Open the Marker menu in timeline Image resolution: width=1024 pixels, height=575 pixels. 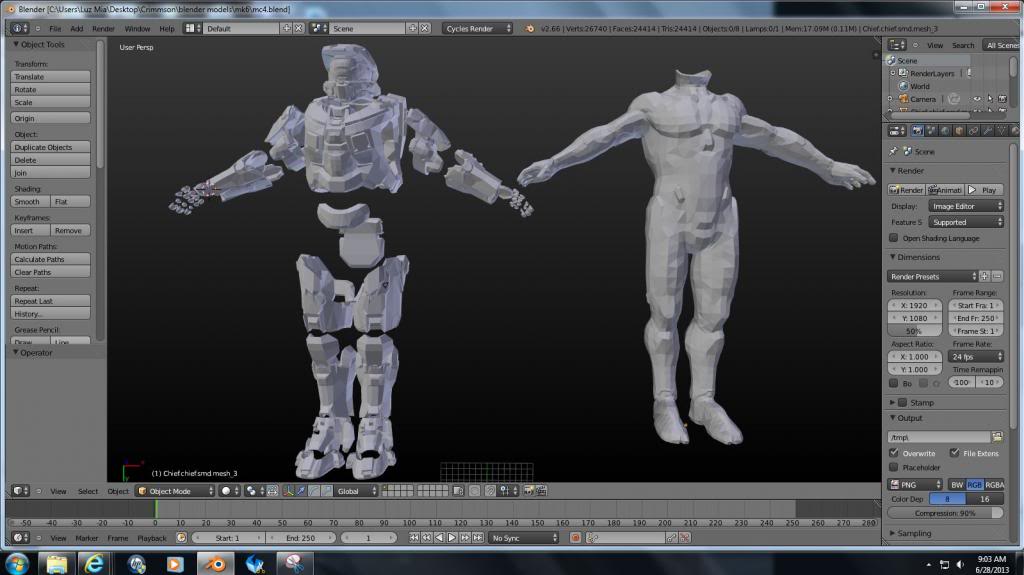click(86, 538)
